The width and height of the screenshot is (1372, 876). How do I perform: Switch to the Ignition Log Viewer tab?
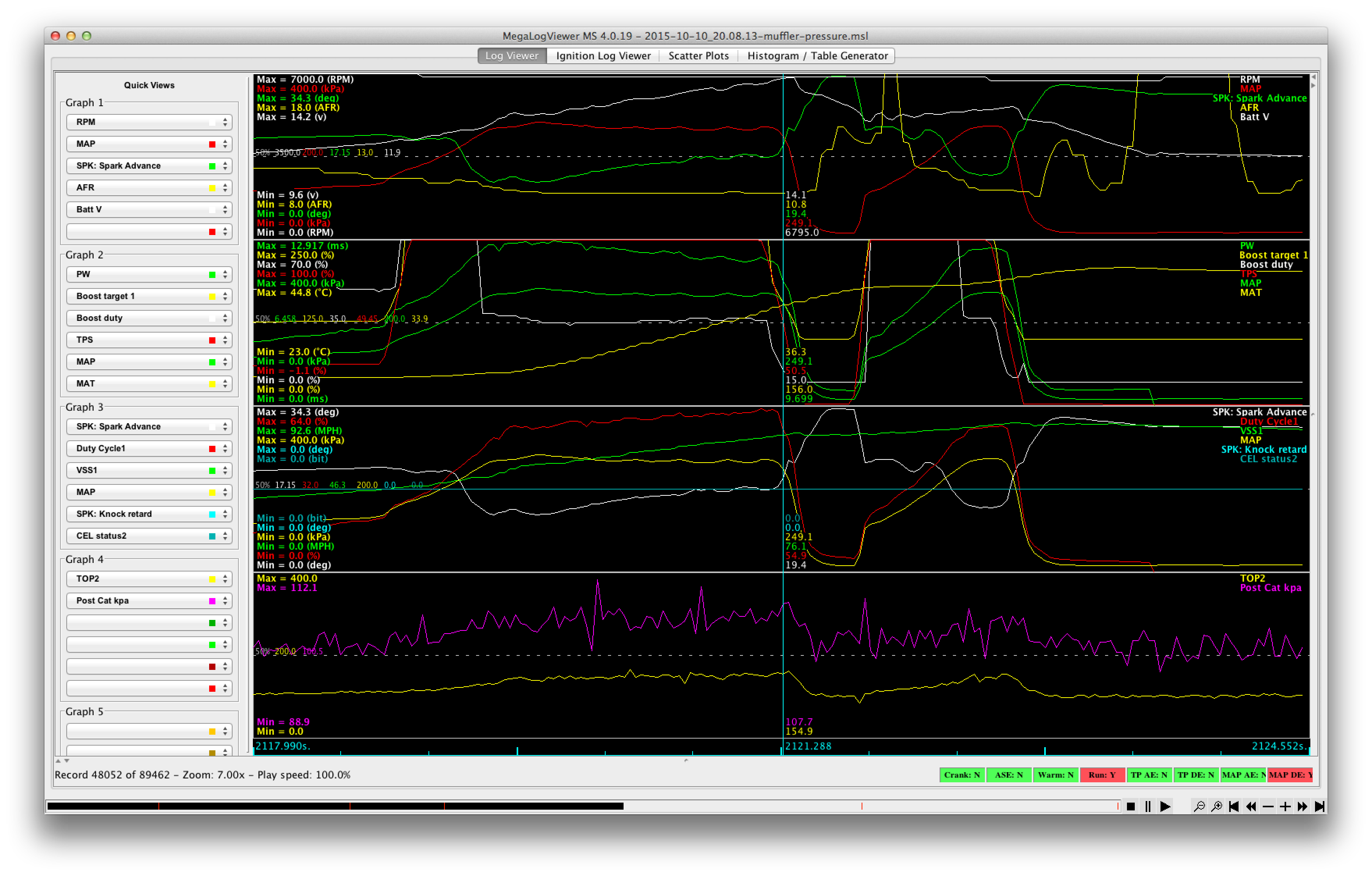tap(603, 56)
